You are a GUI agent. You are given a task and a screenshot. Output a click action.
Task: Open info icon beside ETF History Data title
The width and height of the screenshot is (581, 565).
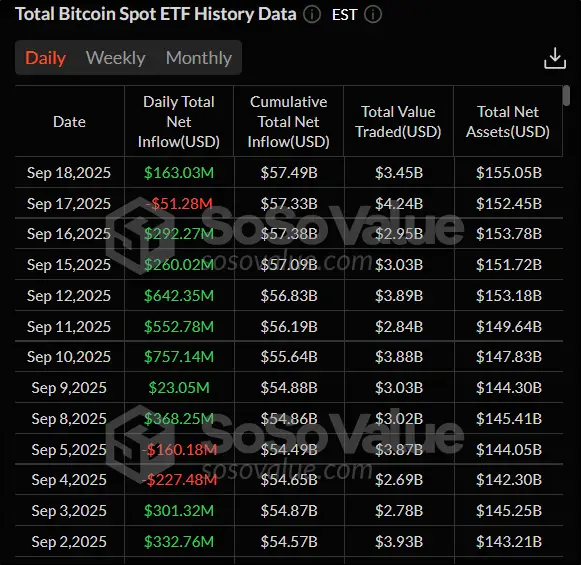[x=312, y=15]
